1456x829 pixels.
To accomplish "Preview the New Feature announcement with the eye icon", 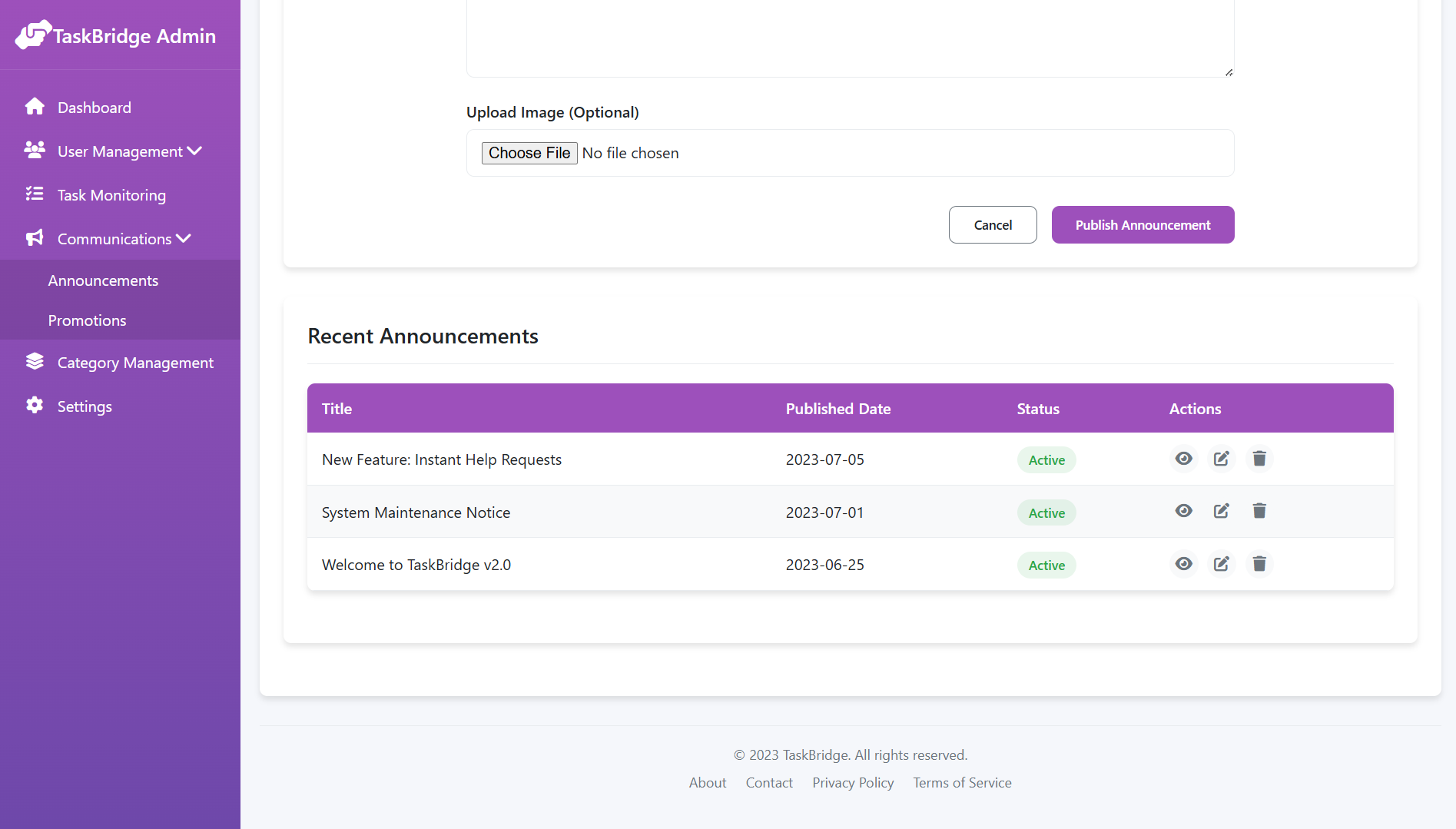I will pos(1183,459).
